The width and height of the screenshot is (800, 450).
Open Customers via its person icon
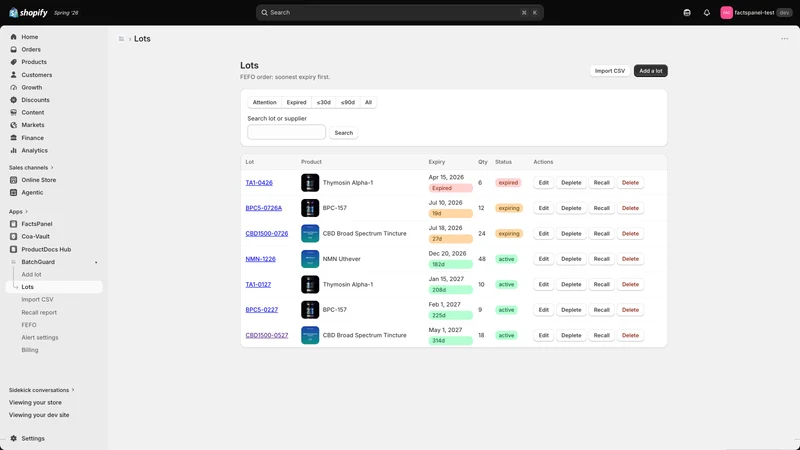[x=14, y=74]
